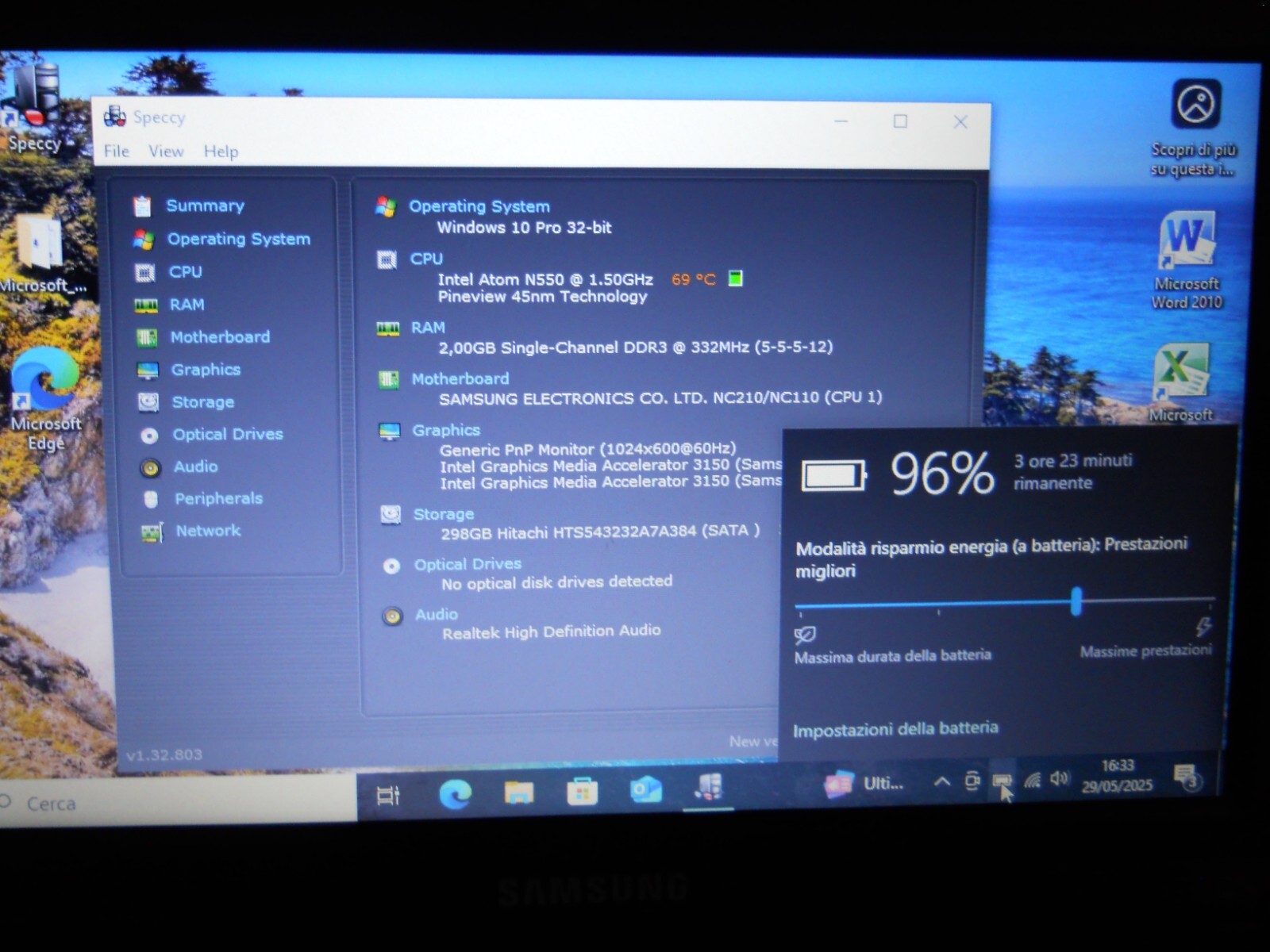Open the Help menu in Speccy
This screenshot has width=1270, height=952.
(x=221, y=151)
